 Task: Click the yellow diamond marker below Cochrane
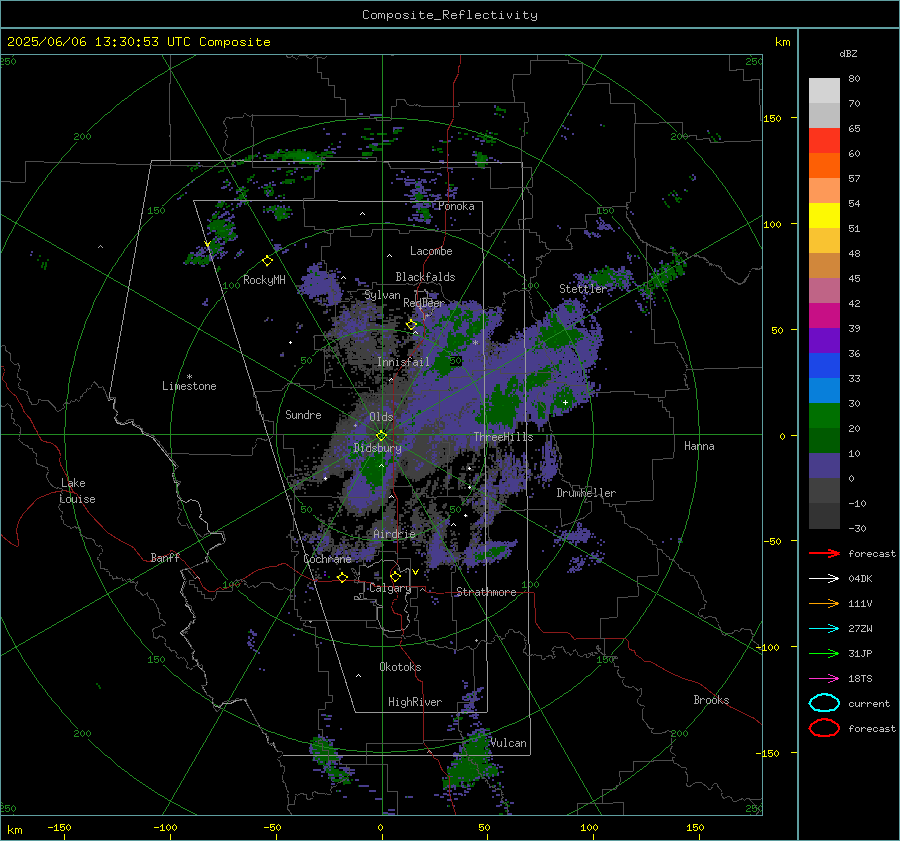pyautogui.click(x=343, y=578)
